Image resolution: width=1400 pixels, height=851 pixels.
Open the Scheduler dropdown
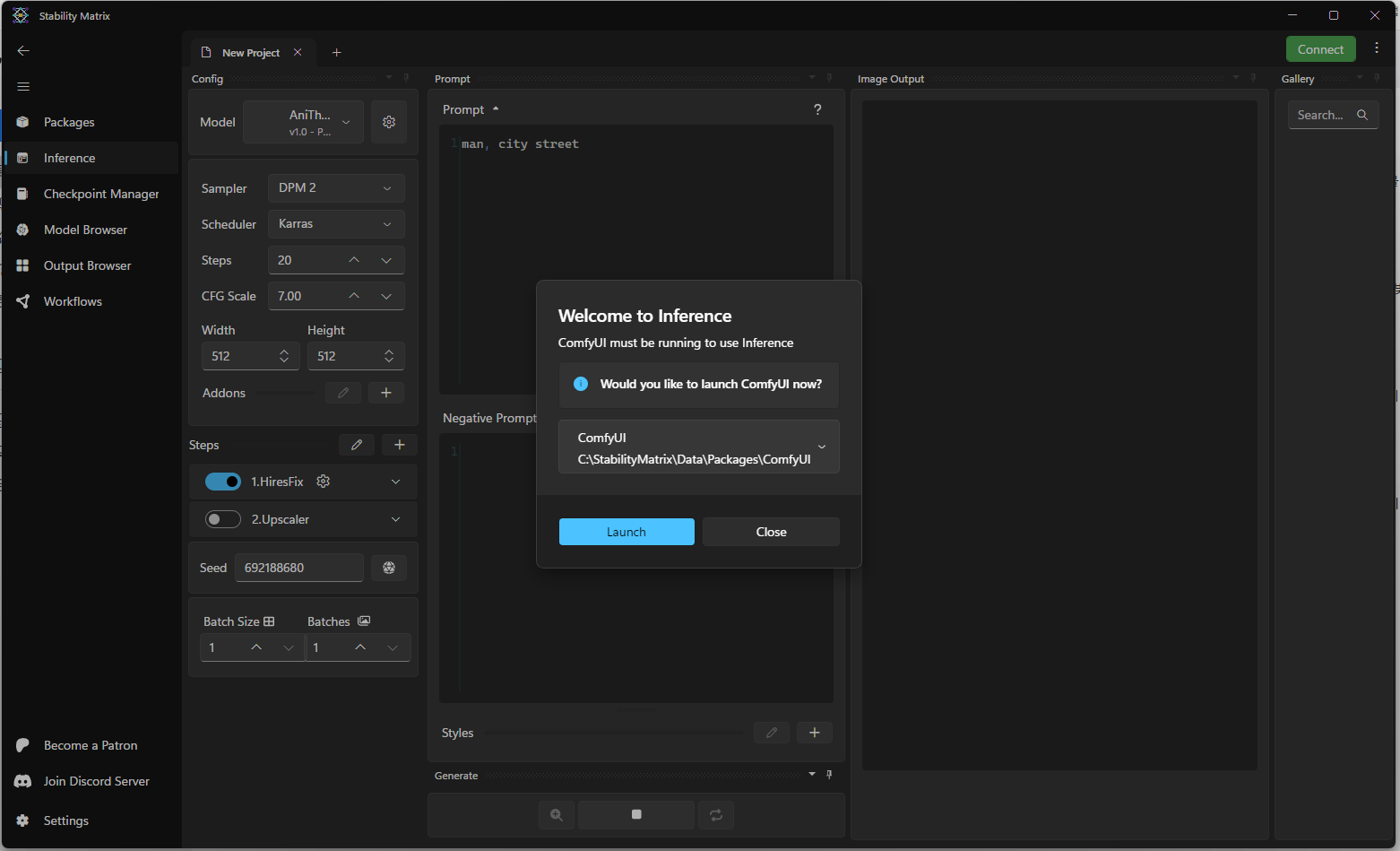click(x=336, y=224)
